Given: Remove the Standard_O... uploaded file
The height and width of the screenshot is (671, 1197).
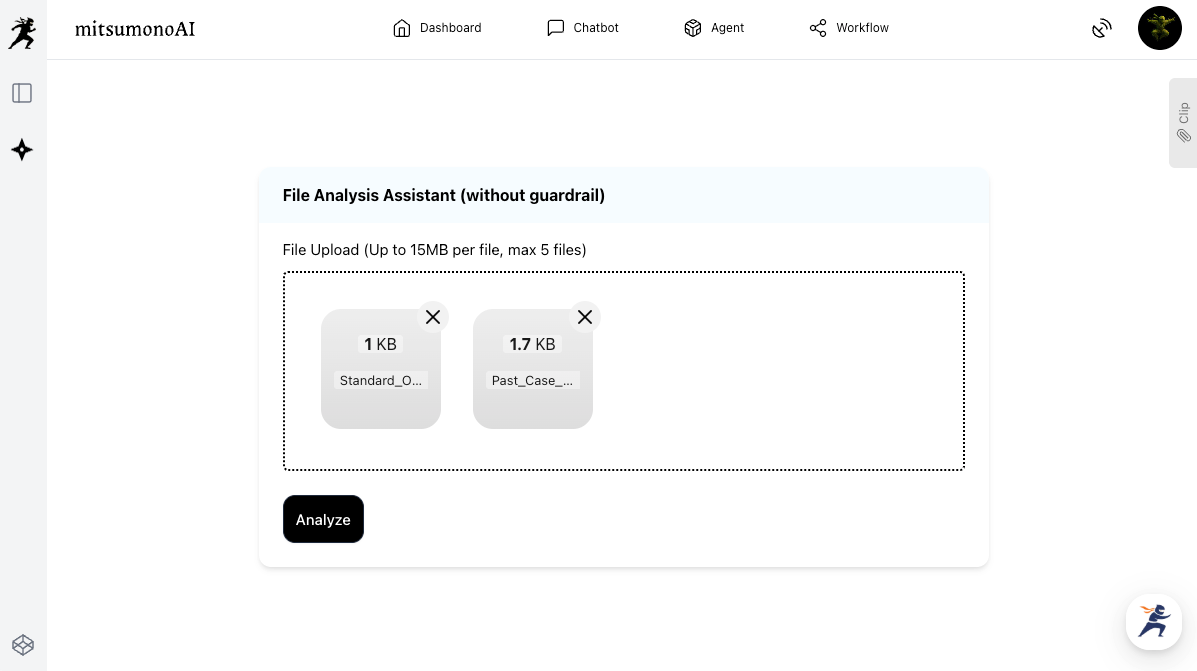Looking at the screenshot, I should pos(433,317).
